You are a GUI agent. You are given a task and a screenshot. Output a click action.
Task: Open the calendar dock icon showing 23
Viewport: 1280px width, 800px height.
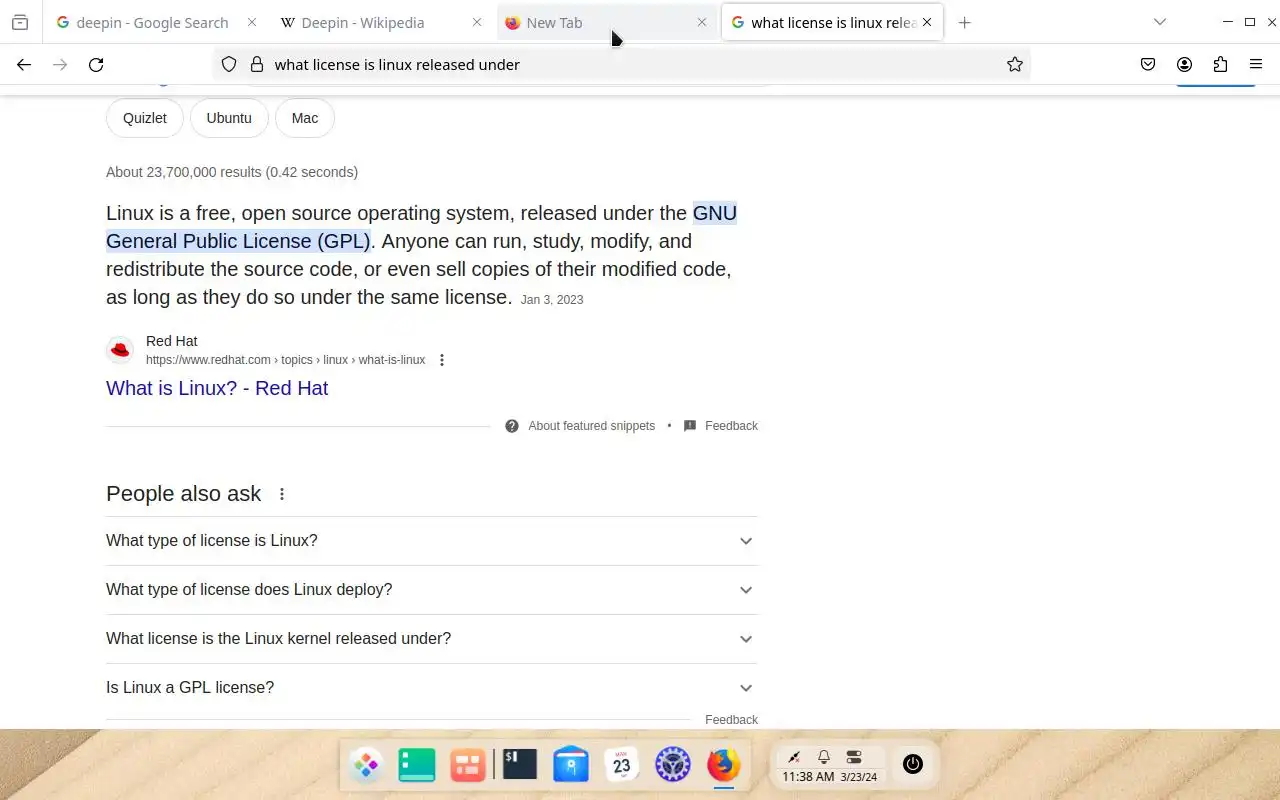coord(622,765)
